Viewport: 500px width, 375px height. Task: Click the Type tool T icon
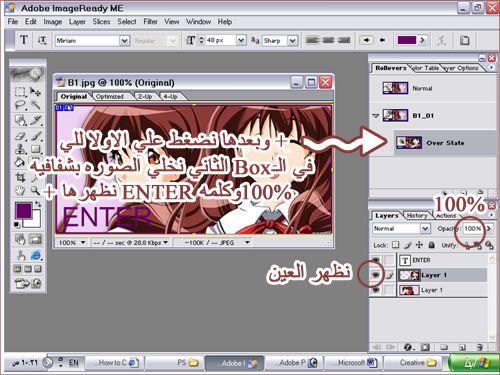click(x=24, y=40)
